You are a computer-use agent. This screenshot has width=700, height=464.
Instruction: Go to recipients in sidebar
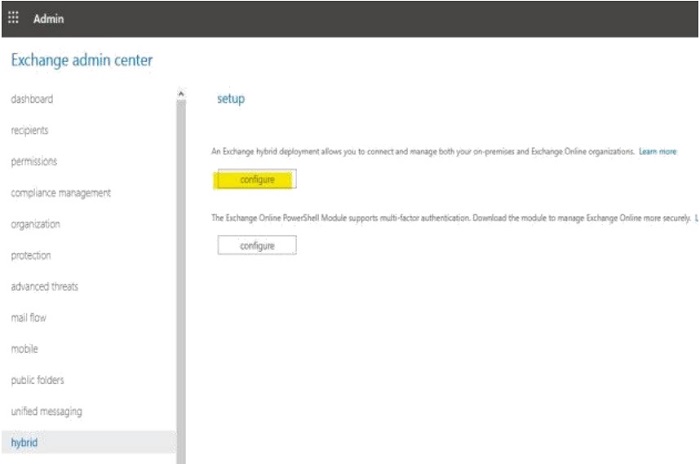coord(29,130)
